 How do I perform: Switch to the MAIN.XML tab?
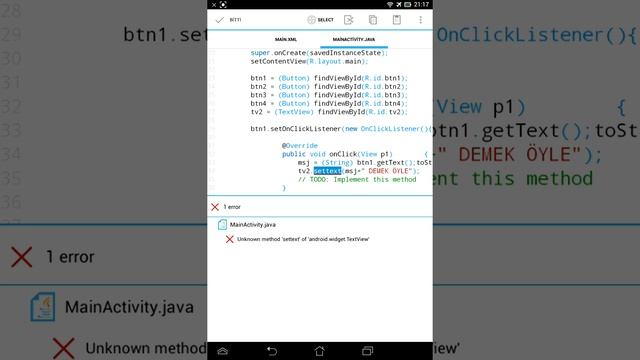coord(286,39)
